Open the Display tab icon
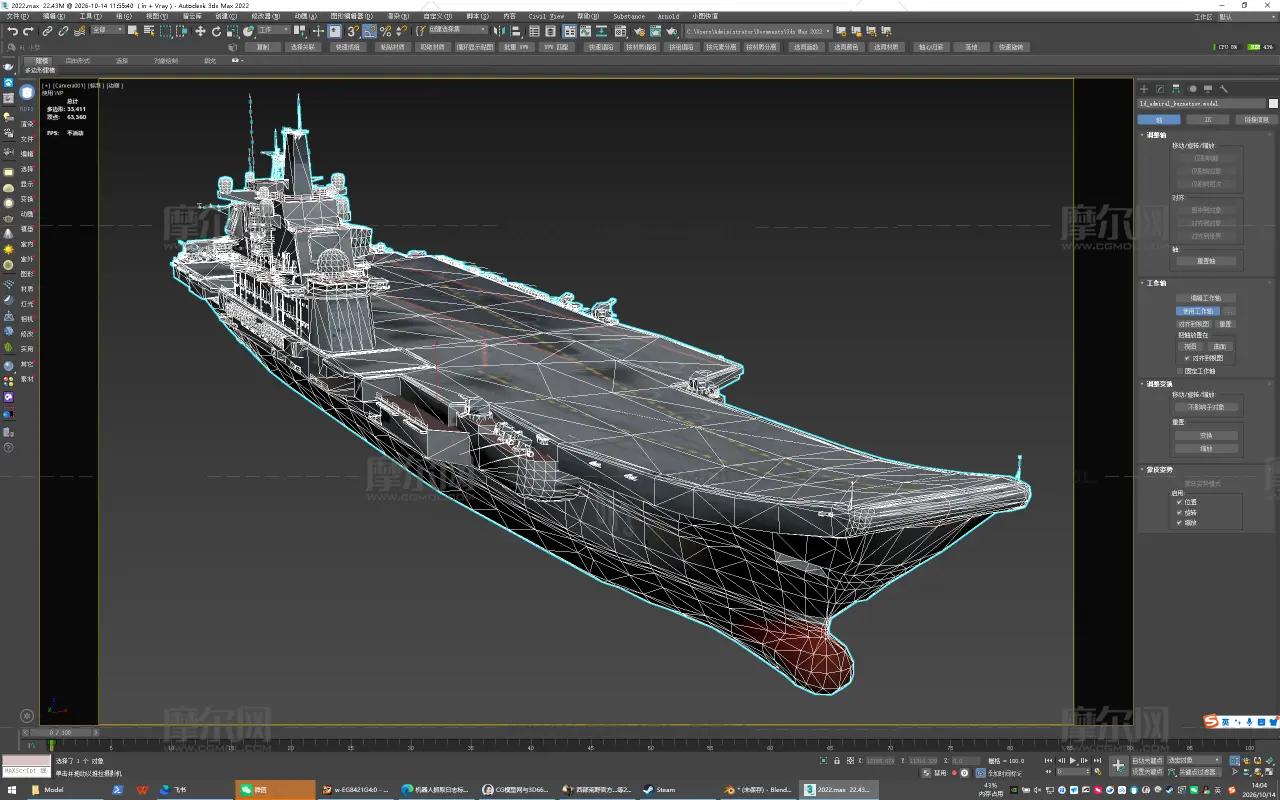This screenshot has height=800, width=1280. [x=1208, y=89]
